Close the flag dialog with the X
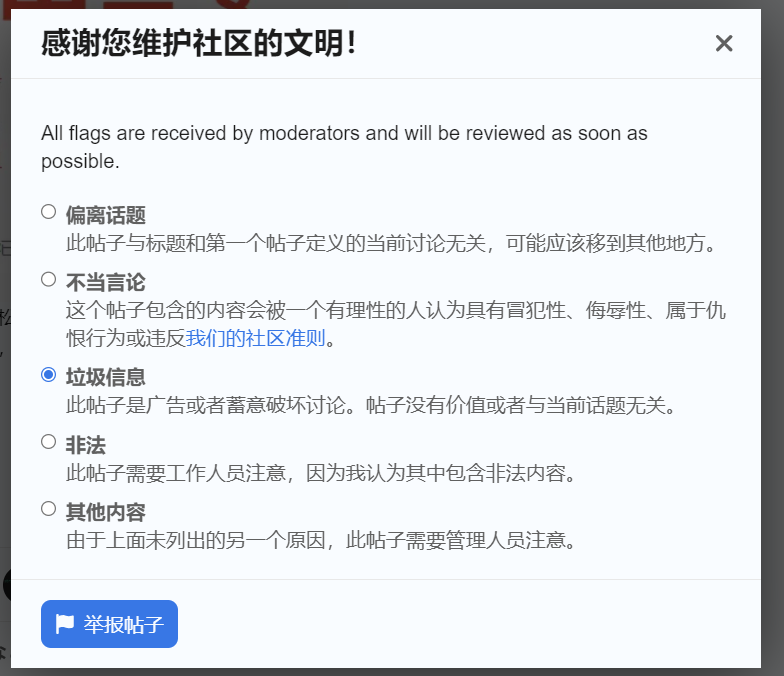The image size is (784, 676). point(724,44)
